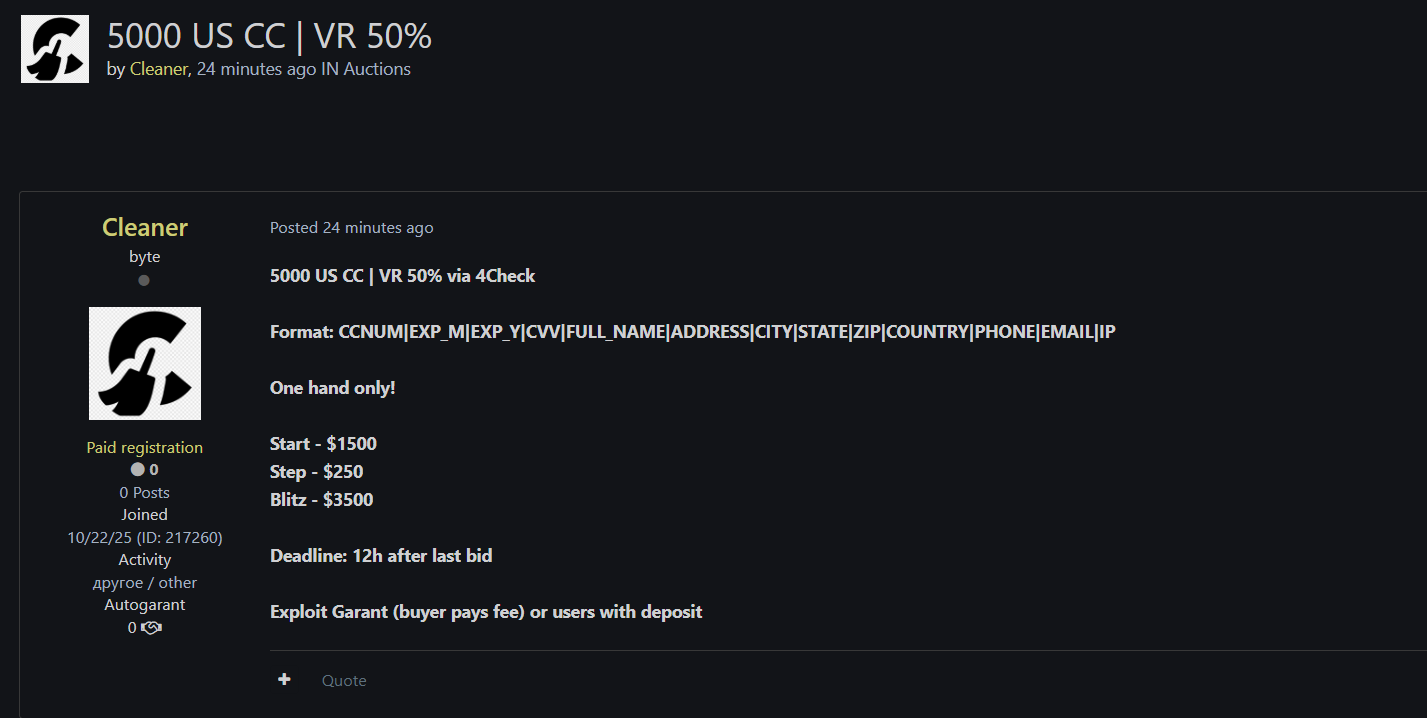The height and width of the screenshot is (718, 1427).
Task: Click the другое / other activity text
Action: [x=145, y=583]
